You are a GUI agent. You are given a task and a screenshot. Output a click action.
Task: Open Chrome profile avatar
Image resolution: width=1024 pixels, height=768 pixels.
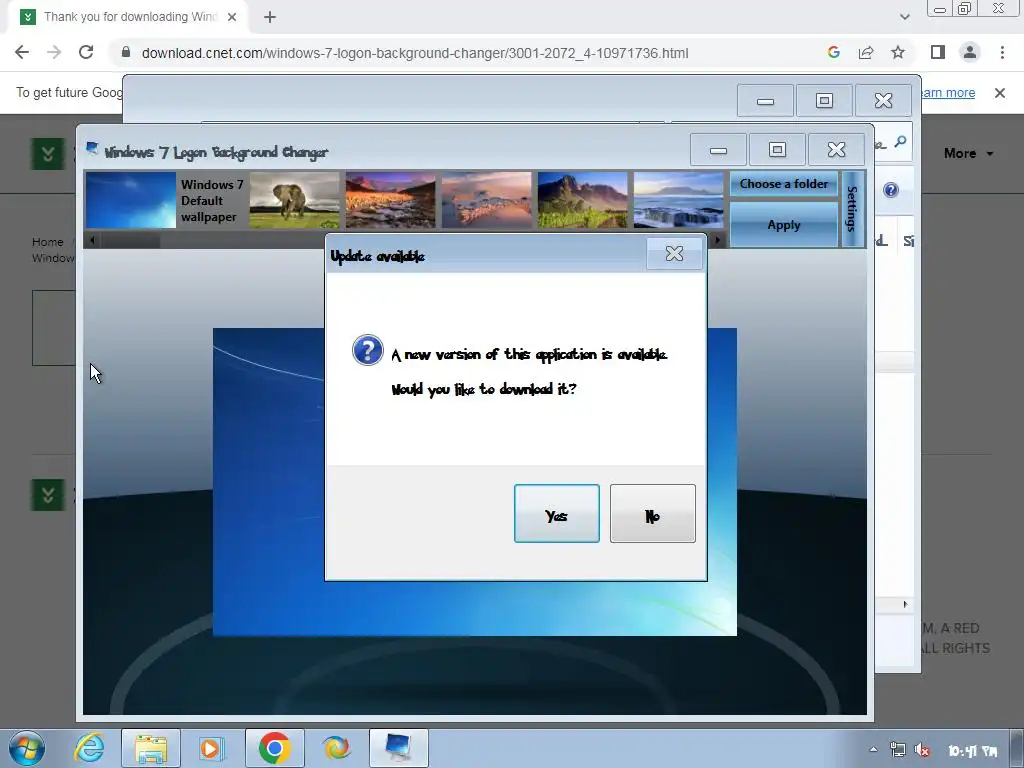point(970,52)
